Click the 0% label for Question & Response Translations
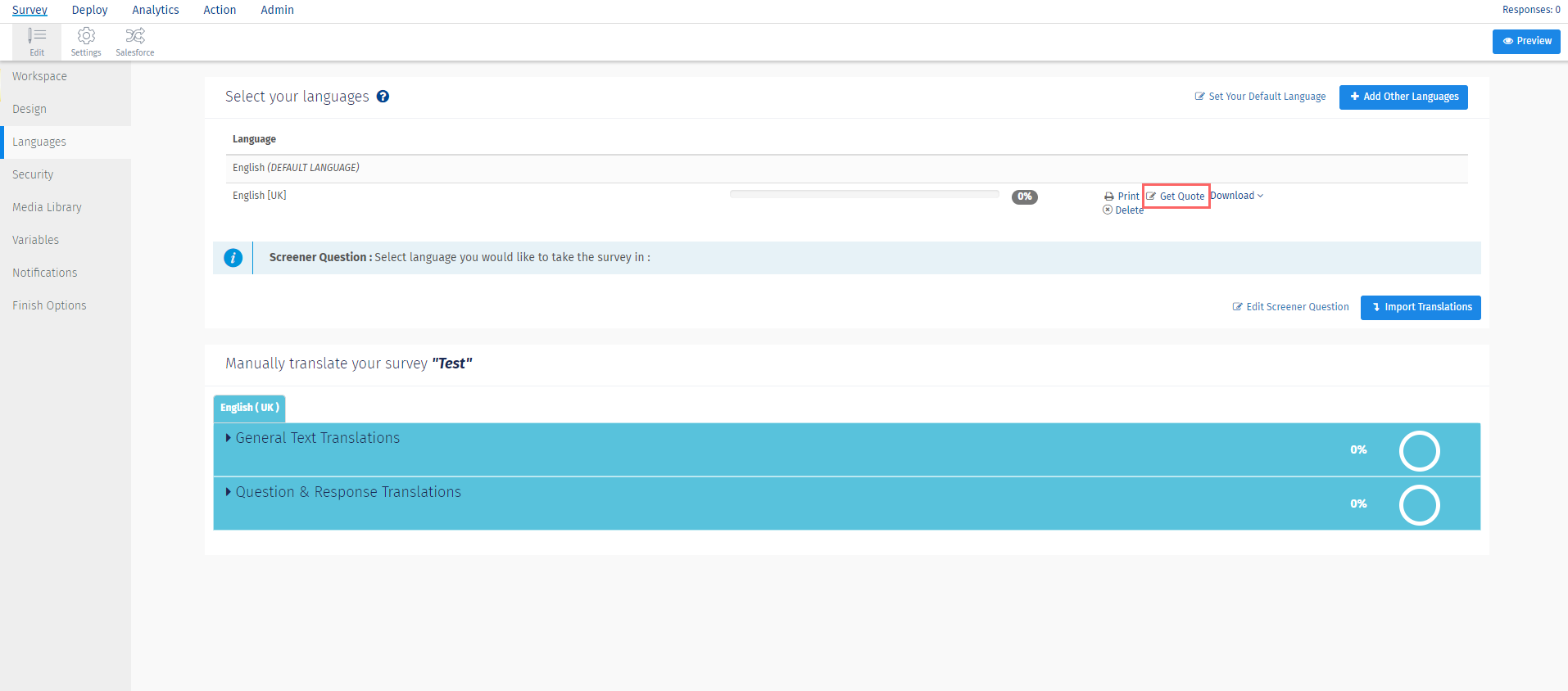1568x691 pixels. click(1358, 504)
